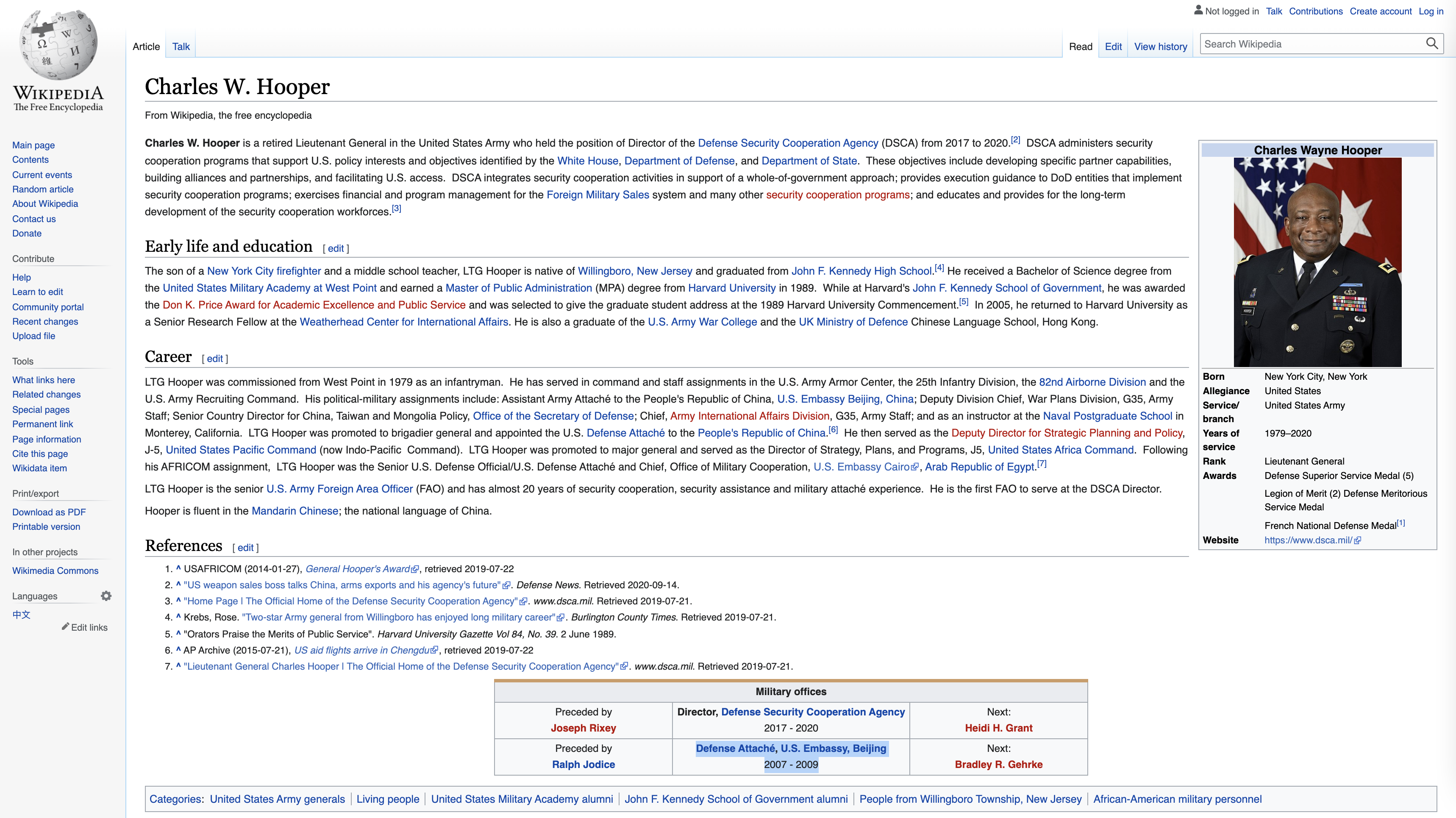Open Languages settings gear icon
Image resolution: width=1456 pixels, height=818 pixels.
tap(106, 596)
